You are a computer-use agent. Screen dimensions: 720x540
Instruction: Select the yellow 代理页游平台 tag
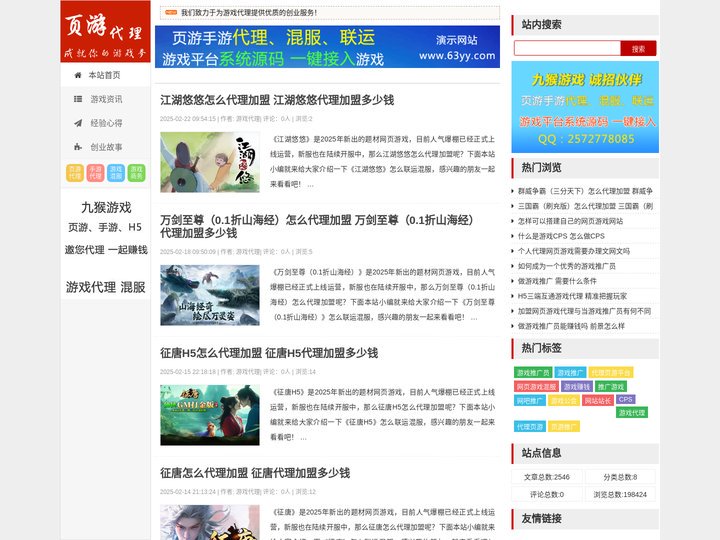(x=611, y=372)
